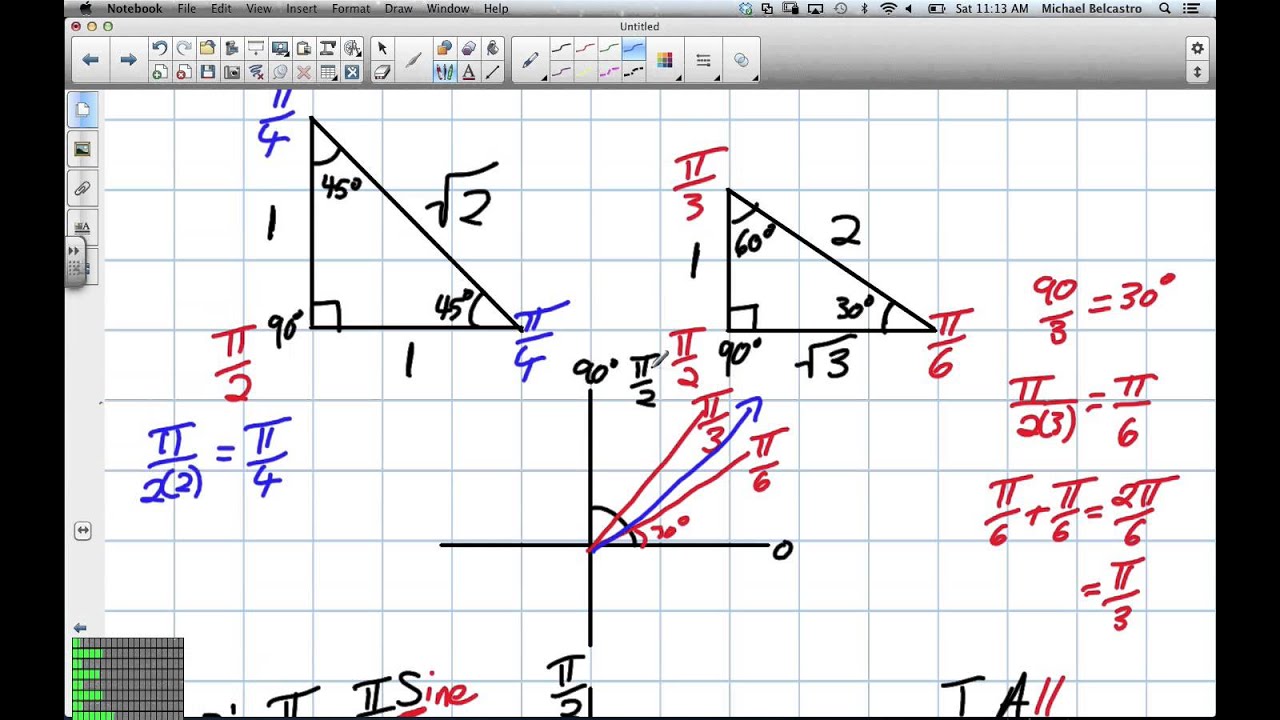
Task: Insert a table with the table icon
Action: coord(328,72)
